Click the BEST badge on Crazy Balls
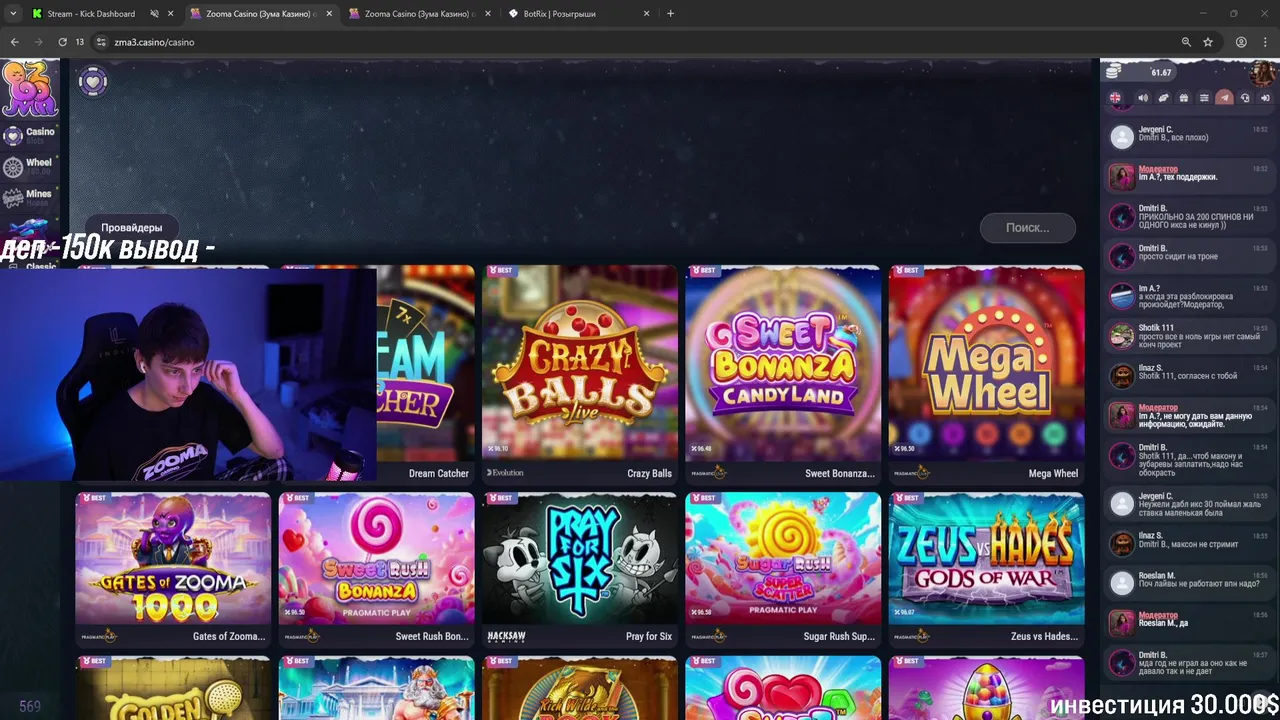Image resolution: width=1280 pixels, height=720 pixels. coord(502,271)
